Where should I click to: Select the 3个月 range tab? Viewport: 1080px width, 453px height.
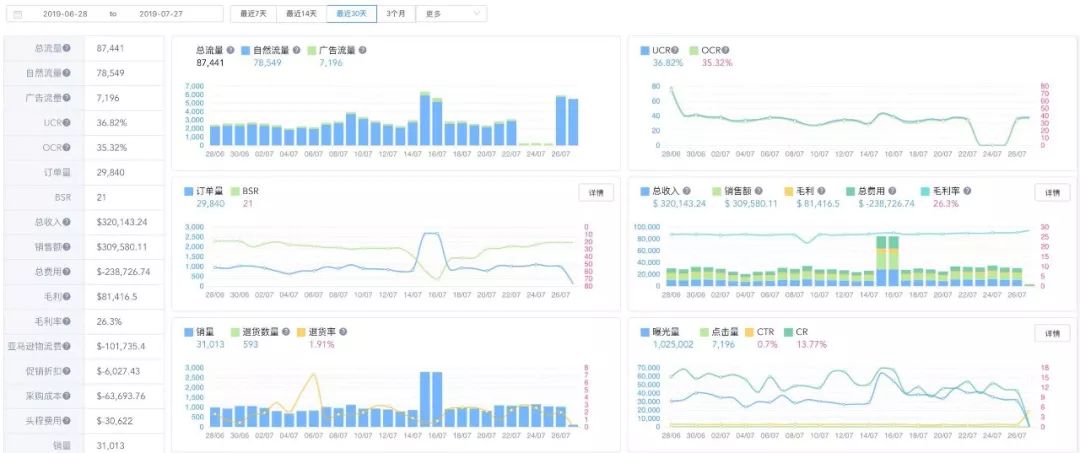(x=396, y=14)
